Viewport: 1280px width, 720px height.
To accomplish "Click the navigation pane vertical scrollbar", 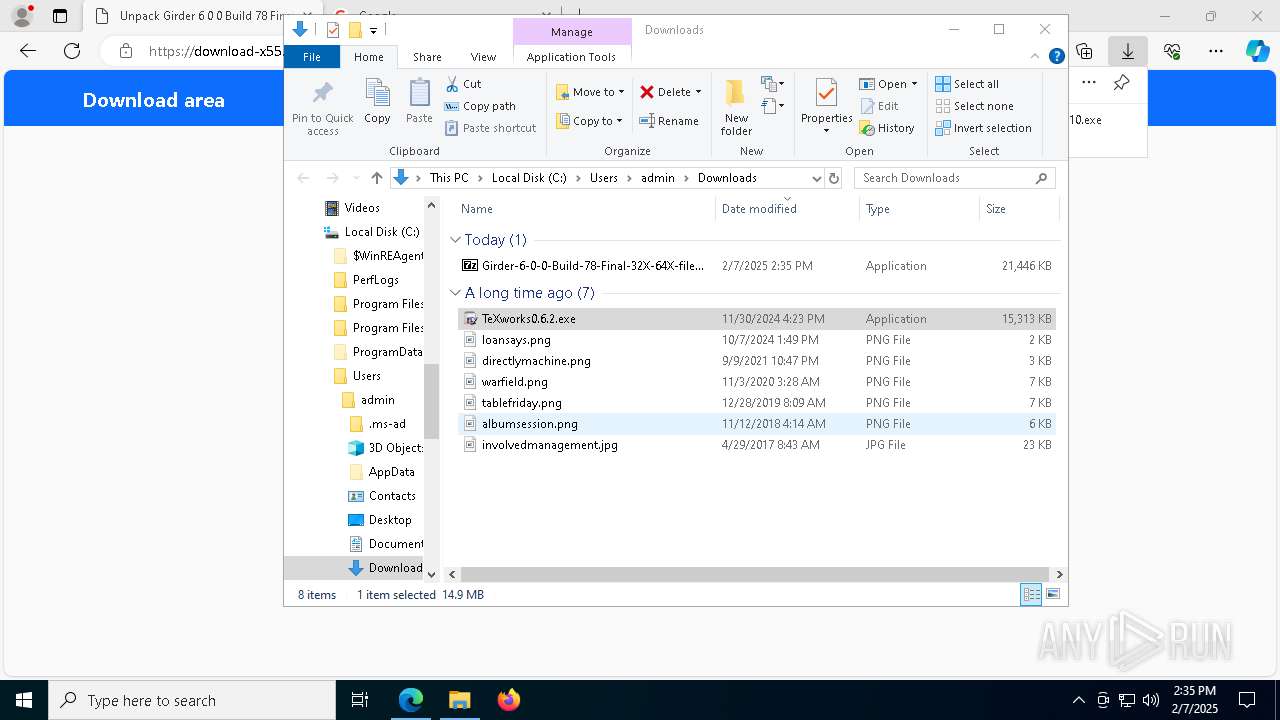I will 431,401.
